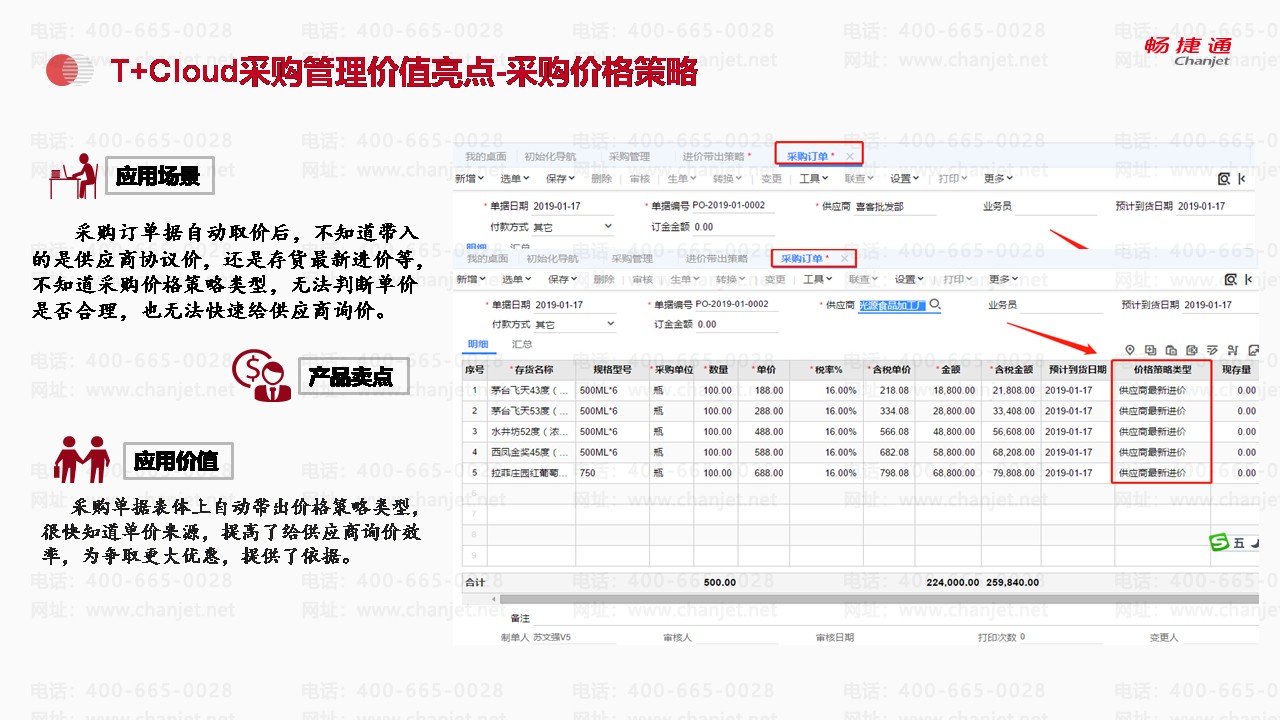Click the picture icon at the icon row's end
The height and width of the screenshot is (720, 1280).
click(x=1254, y=350)
